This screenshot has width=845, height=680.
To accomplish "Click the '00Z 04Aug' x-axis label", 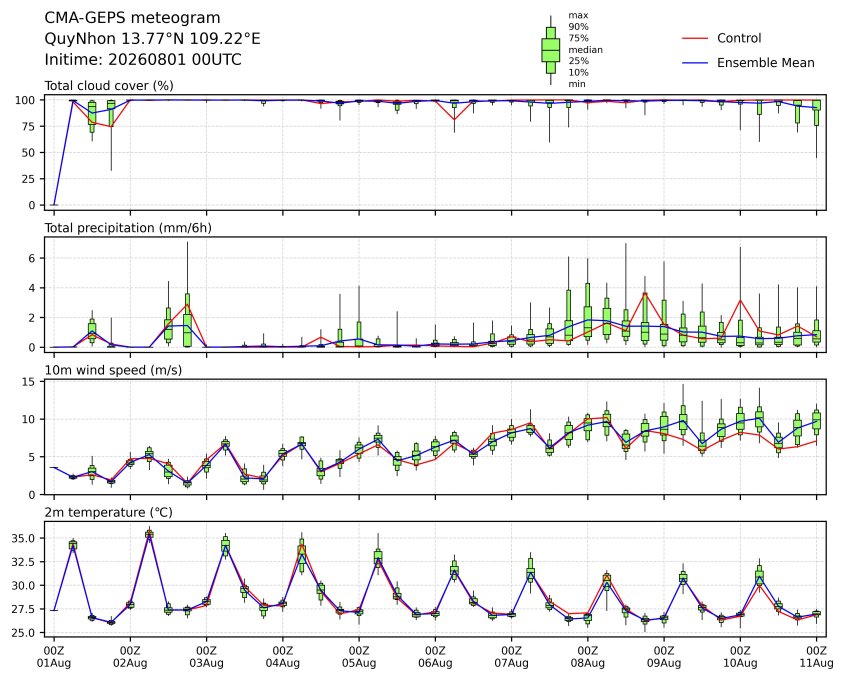I will tap(282, 657).
